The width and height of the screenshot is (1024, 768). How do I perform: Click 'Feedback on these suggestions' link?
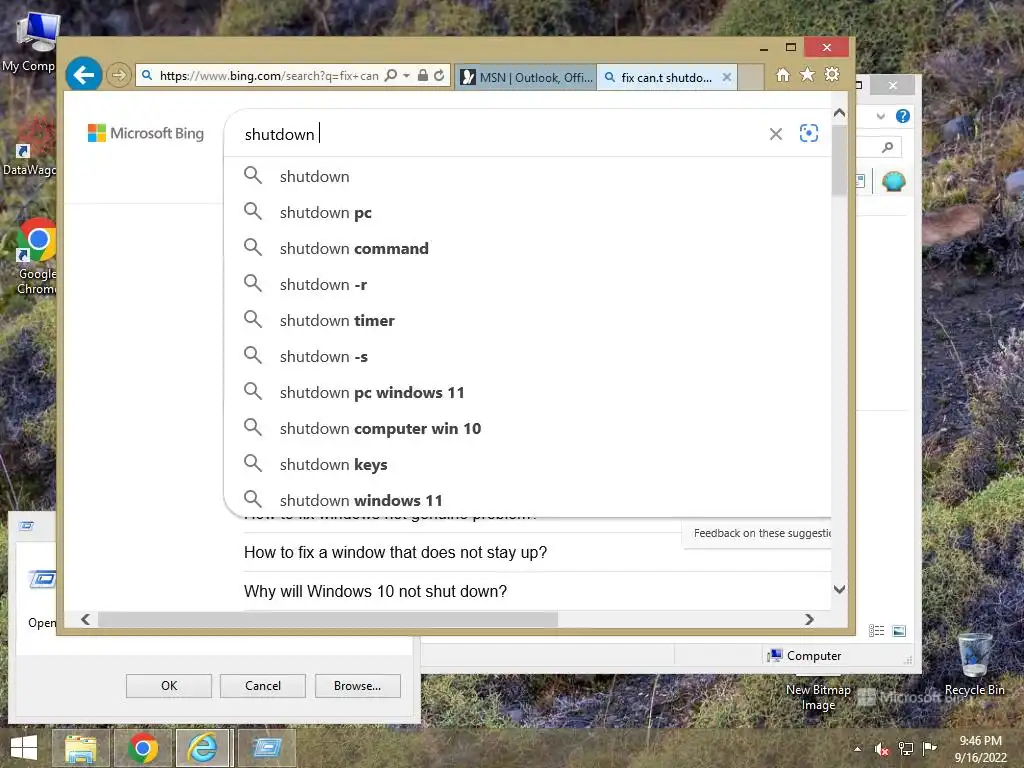762,534
